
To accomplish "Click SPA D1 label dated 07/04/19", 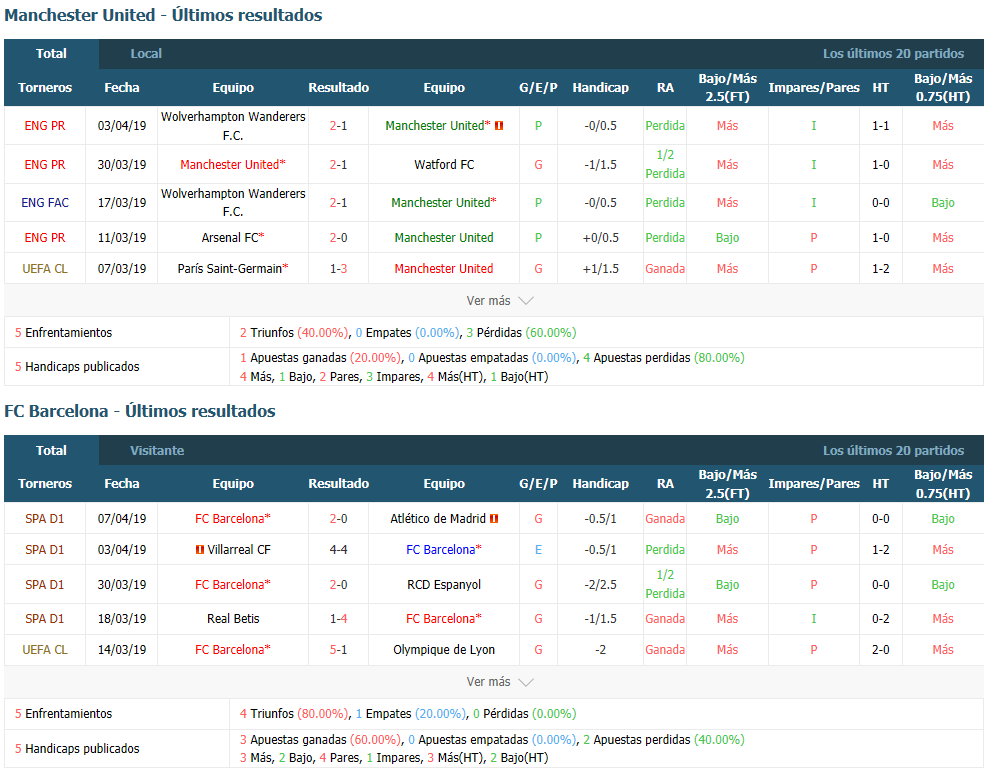I will tap(45, 519).
